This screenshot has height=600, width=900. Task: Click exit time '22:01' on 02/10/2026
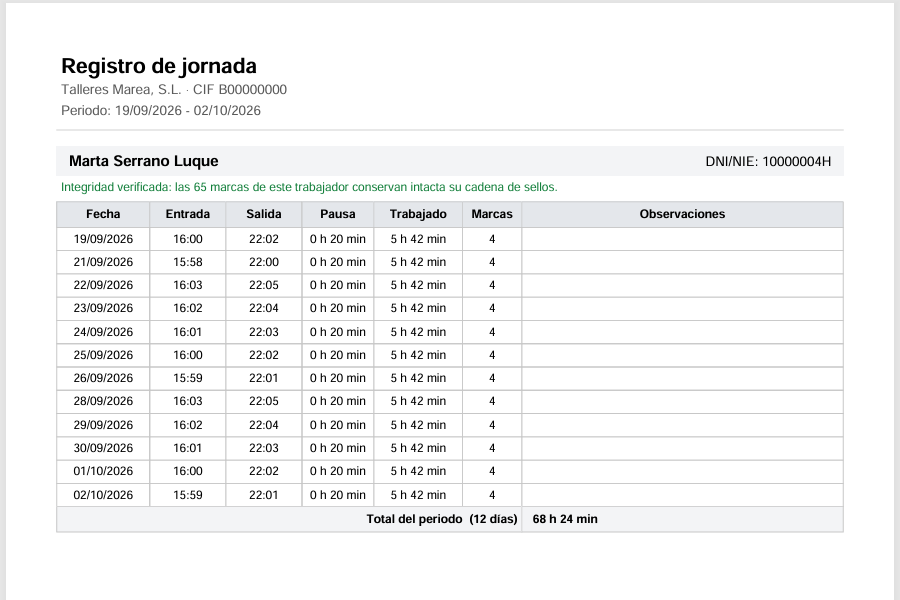coord(264,495)
